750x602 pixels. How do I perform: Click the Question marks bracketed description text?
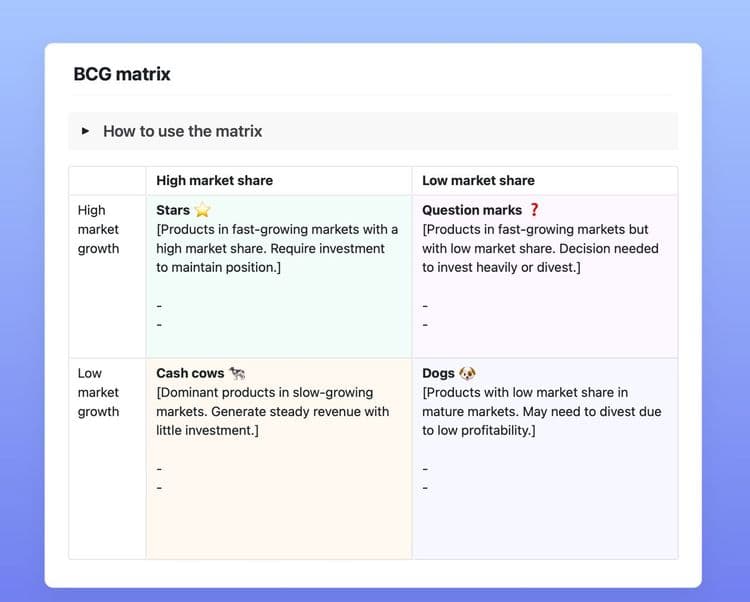538,248
